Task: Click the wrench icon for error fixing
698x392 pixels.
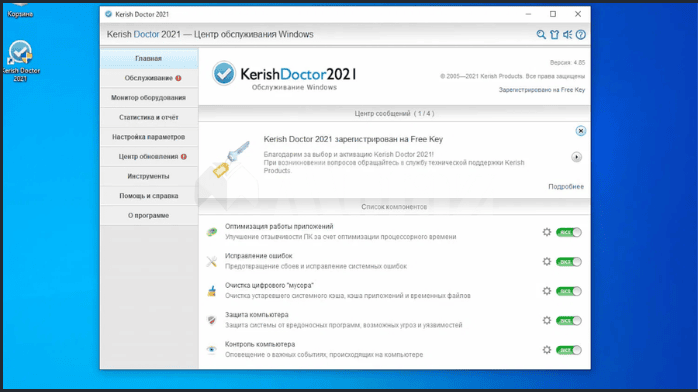Action: (212, 262)
